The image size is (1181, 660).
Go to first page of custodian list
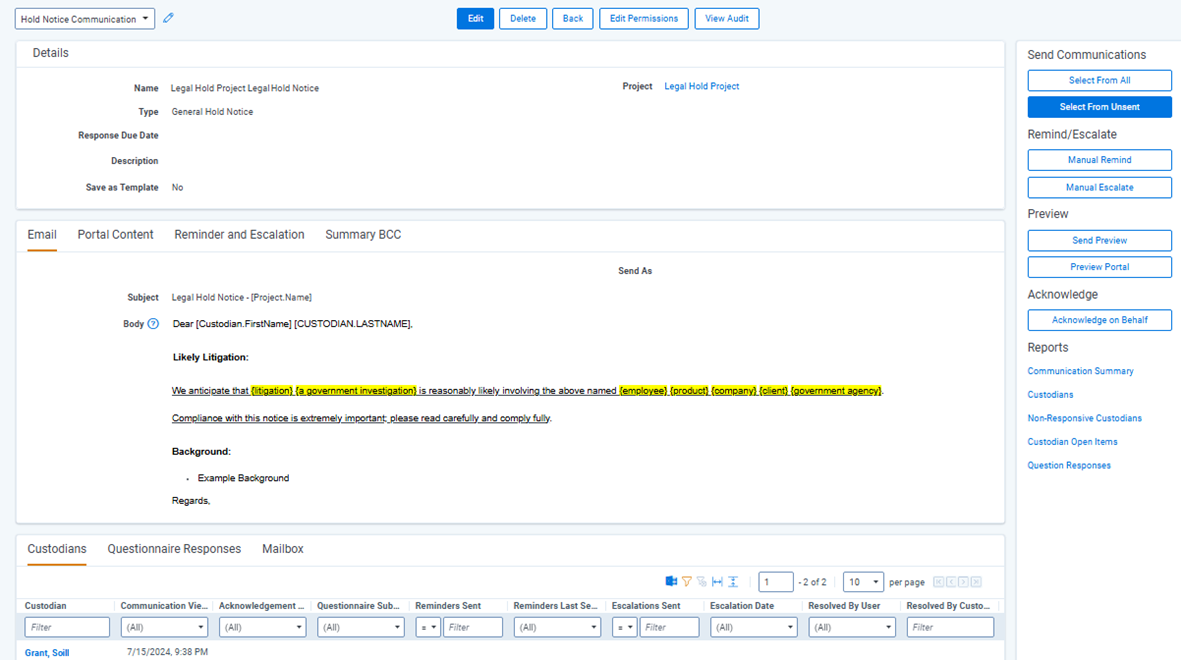[x=938, y=582]
